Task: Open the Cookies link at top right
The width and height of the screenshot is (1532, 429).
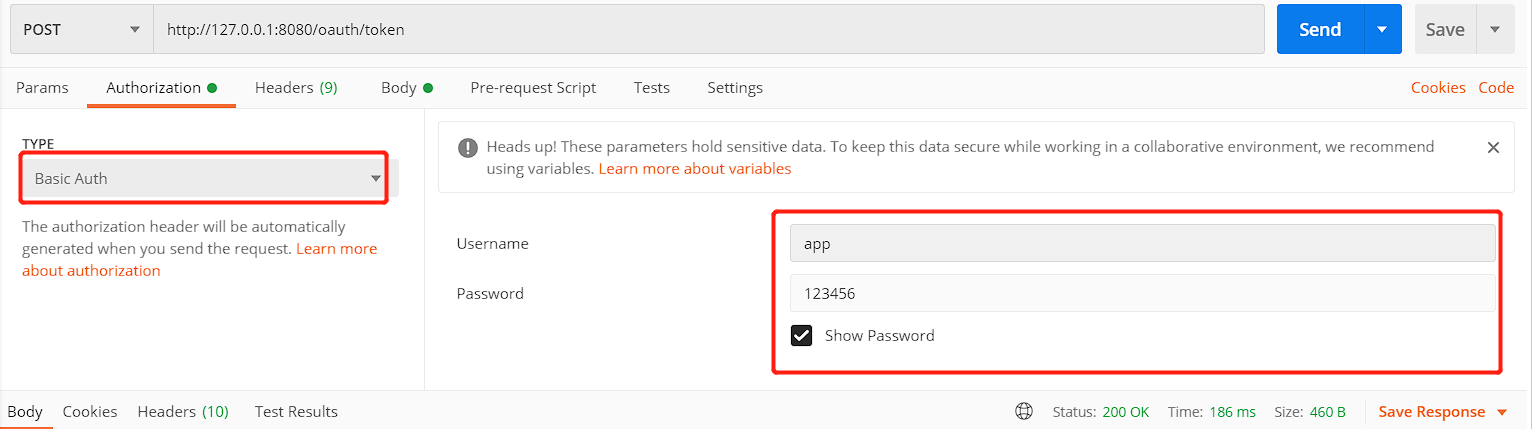Action: coord(1437,87)
